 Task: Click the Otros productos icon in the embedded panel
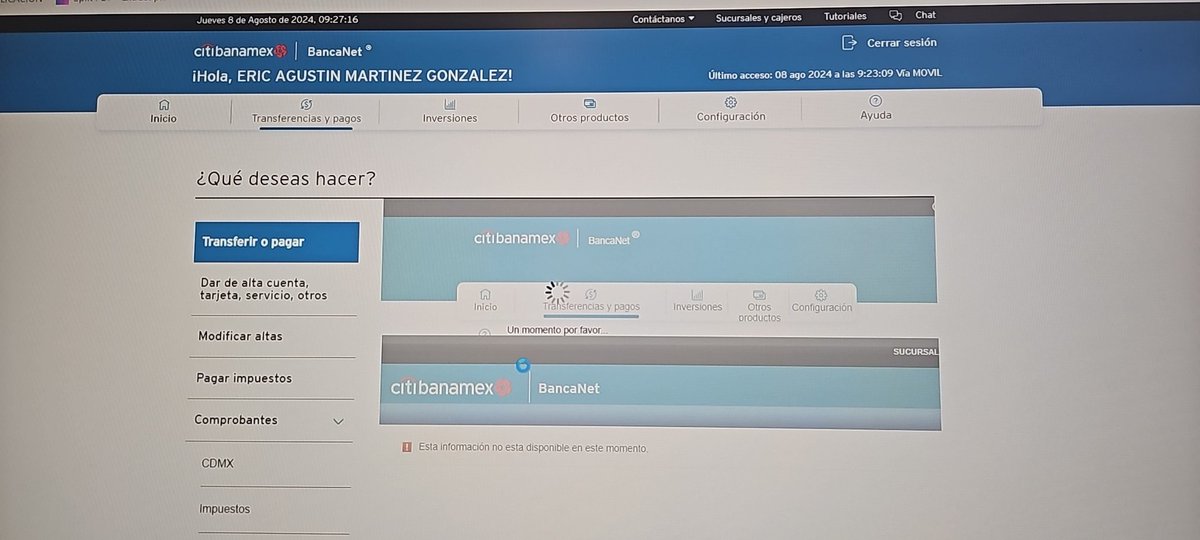[759, 294]
